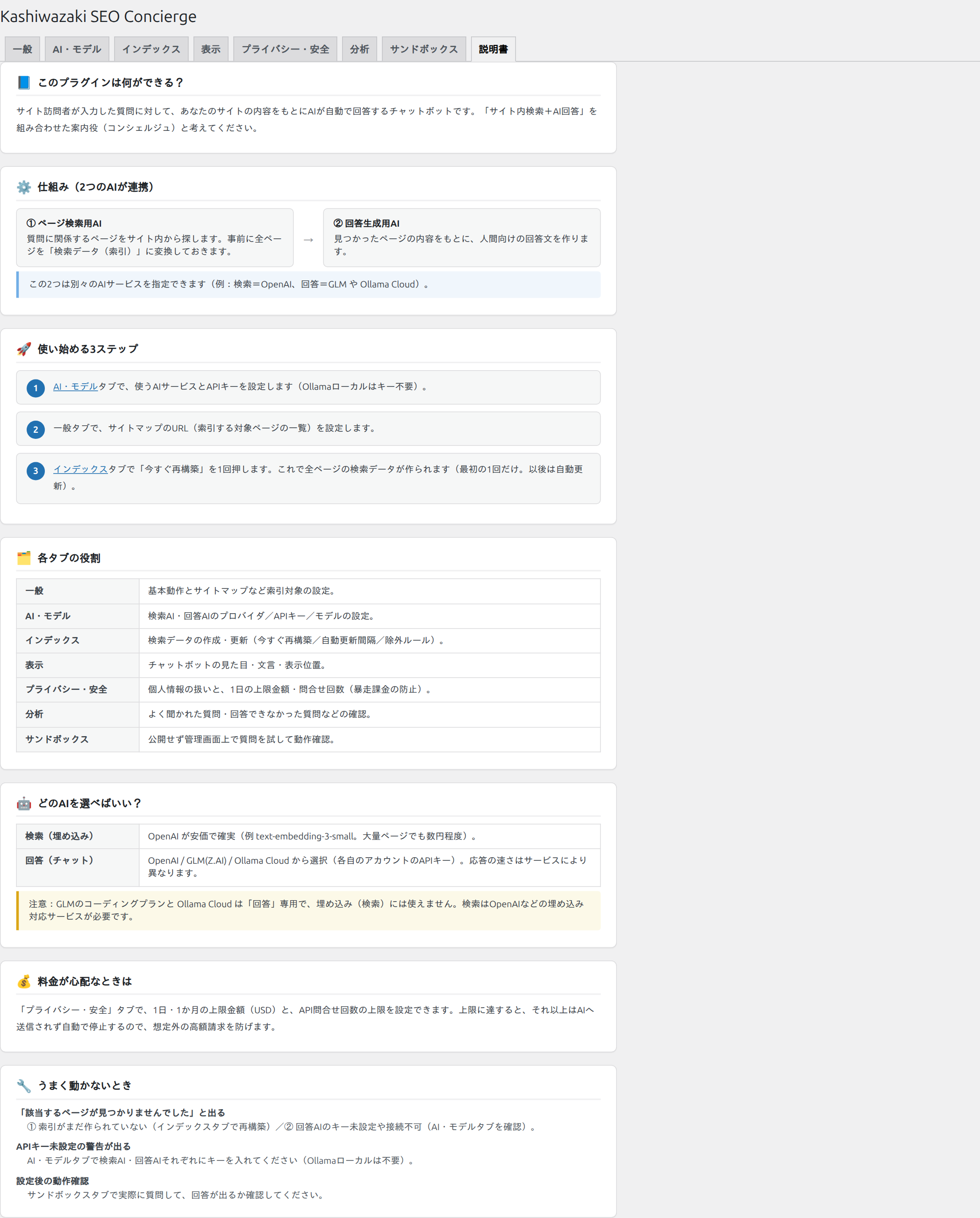This screenshot has height=1218, width=980.
Task: Click the heading 設定後の動作確認
Action: pos(52,1181)
